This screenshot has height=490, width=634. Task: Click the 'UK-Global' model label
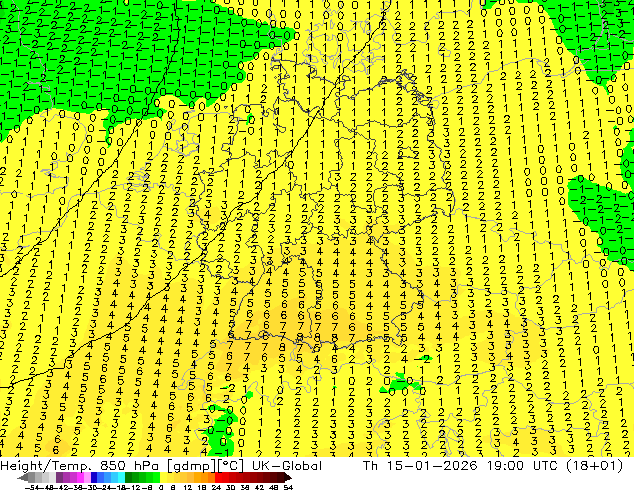click(287, 466)
